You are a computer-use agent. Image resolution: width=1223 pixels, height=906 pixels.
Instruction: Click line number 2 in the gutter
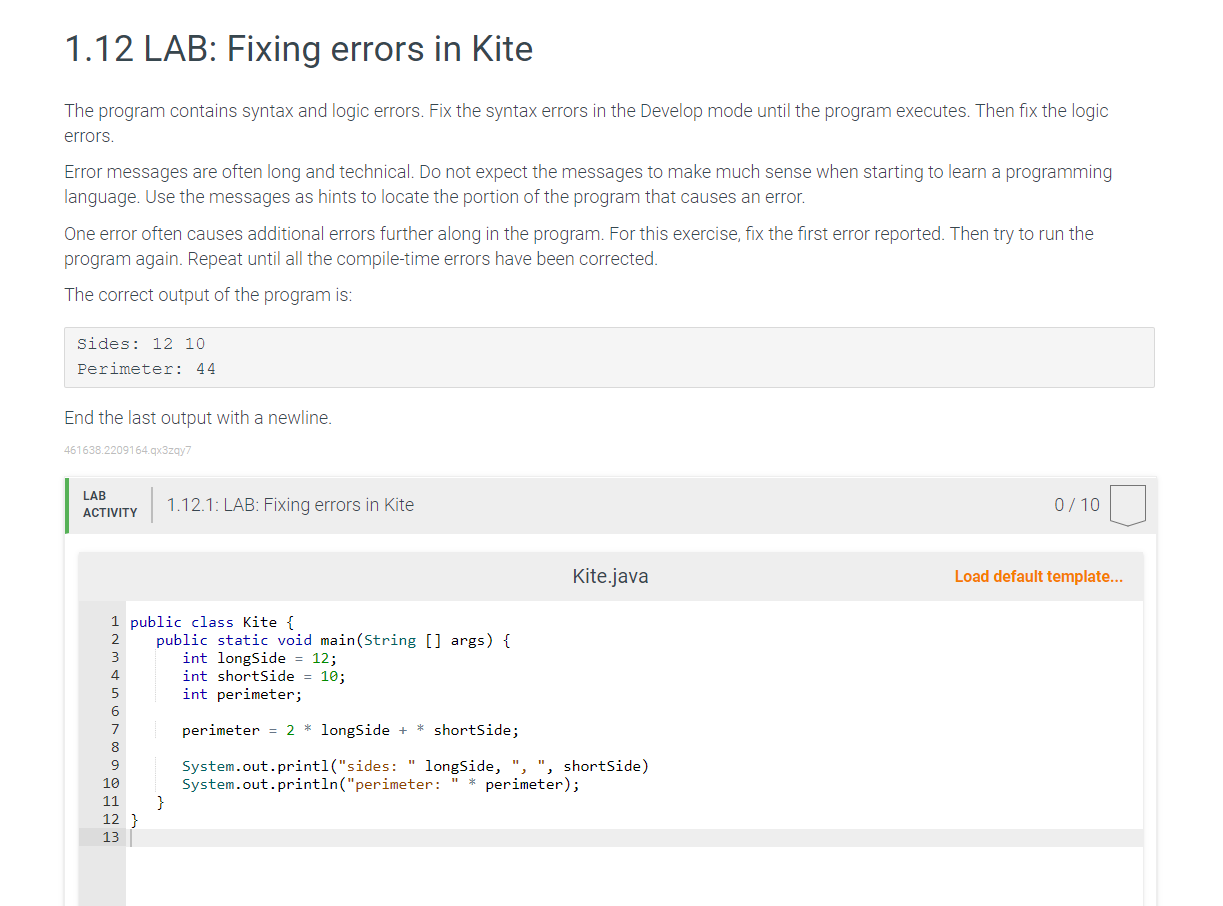tap(114, 639)
